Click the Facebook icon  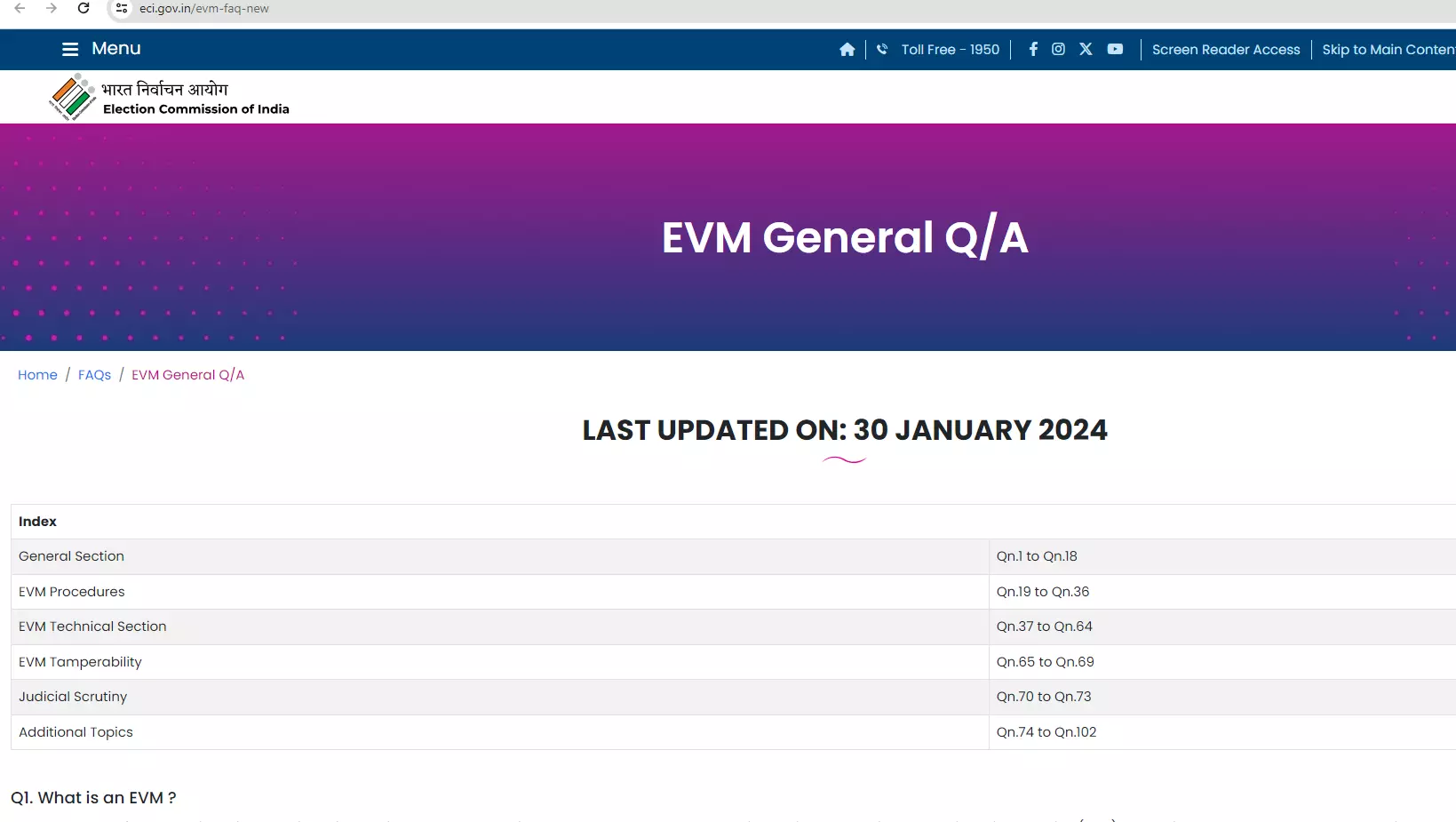pyautogui.click(x=1033, y=49)
